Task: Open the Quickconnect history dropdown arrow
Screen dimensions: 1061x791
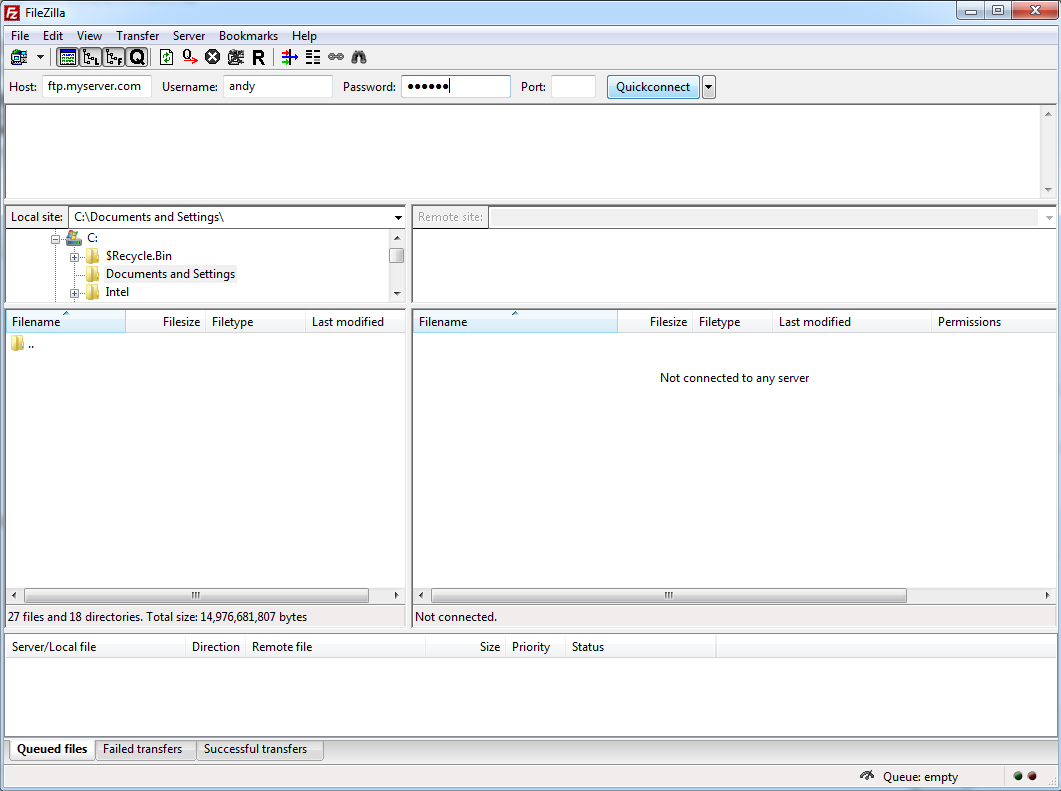Action: coord(708,87)
